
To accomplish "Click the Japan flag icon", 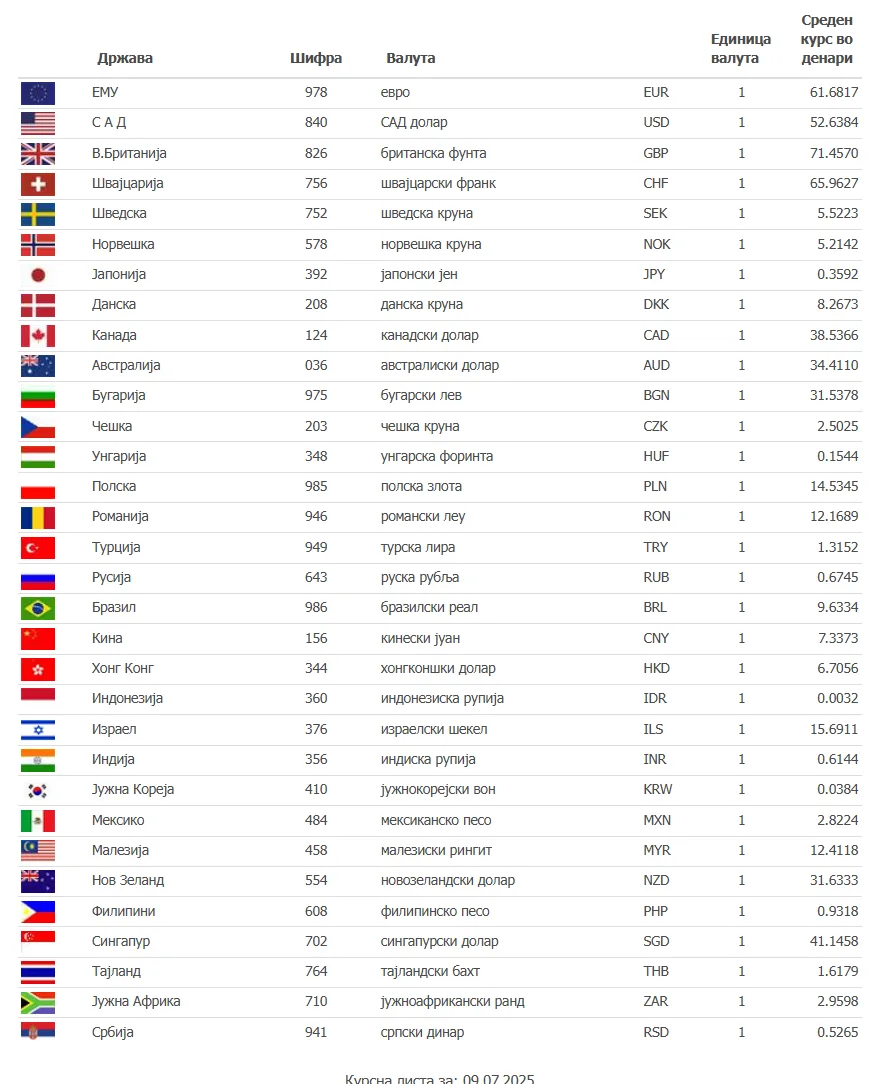I will click(38, 275).
